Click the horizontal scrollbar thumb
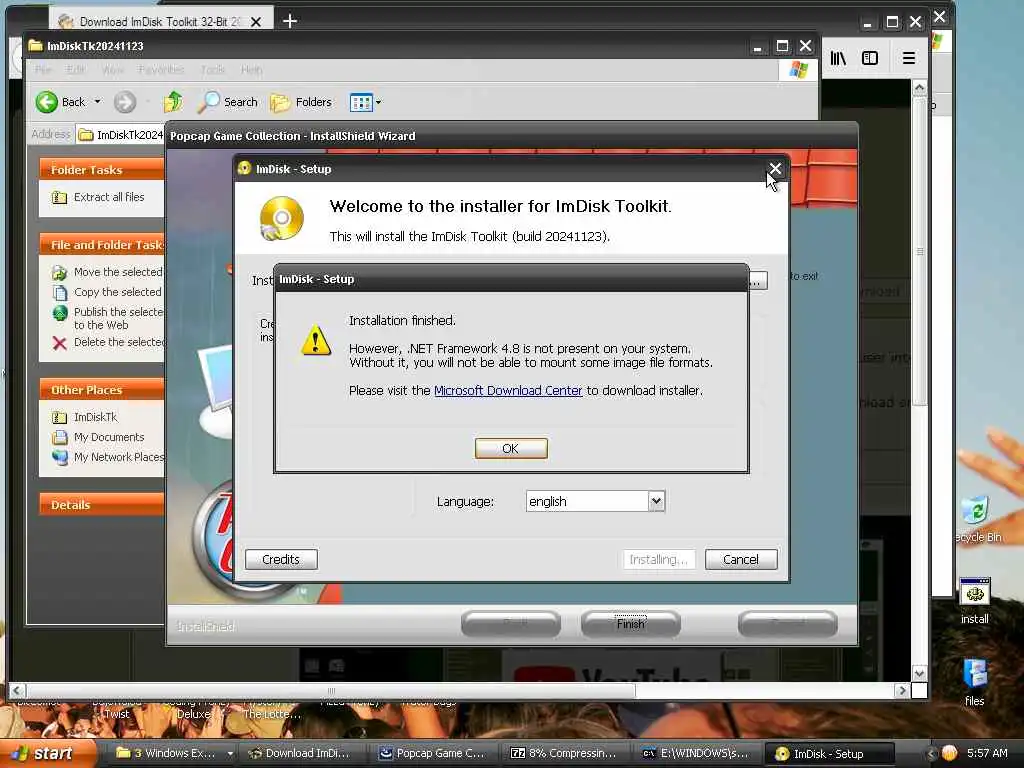1024x768 pixels. [x=330, y=690]
